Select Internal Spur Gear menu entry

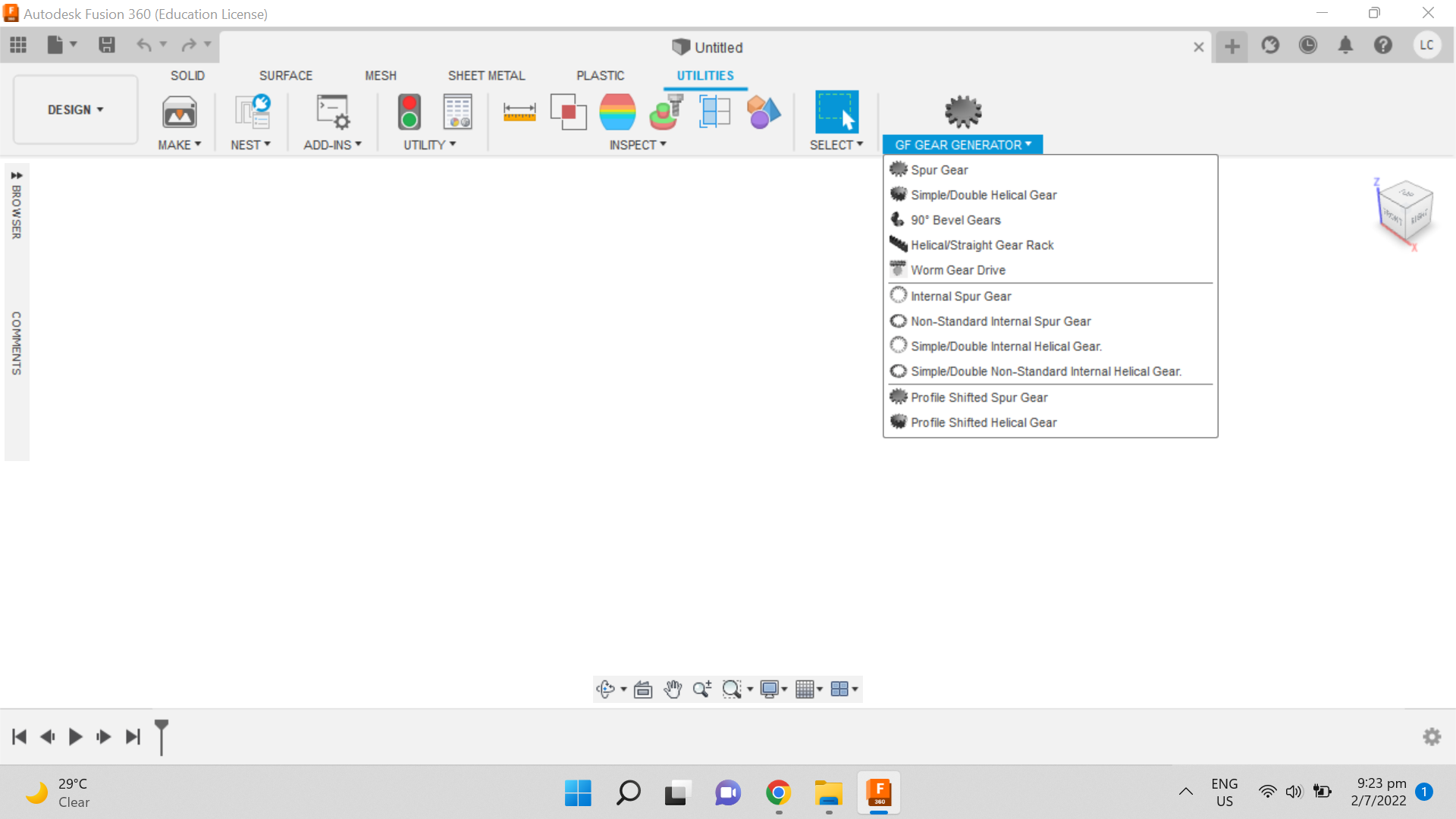[x=961, y=297]
